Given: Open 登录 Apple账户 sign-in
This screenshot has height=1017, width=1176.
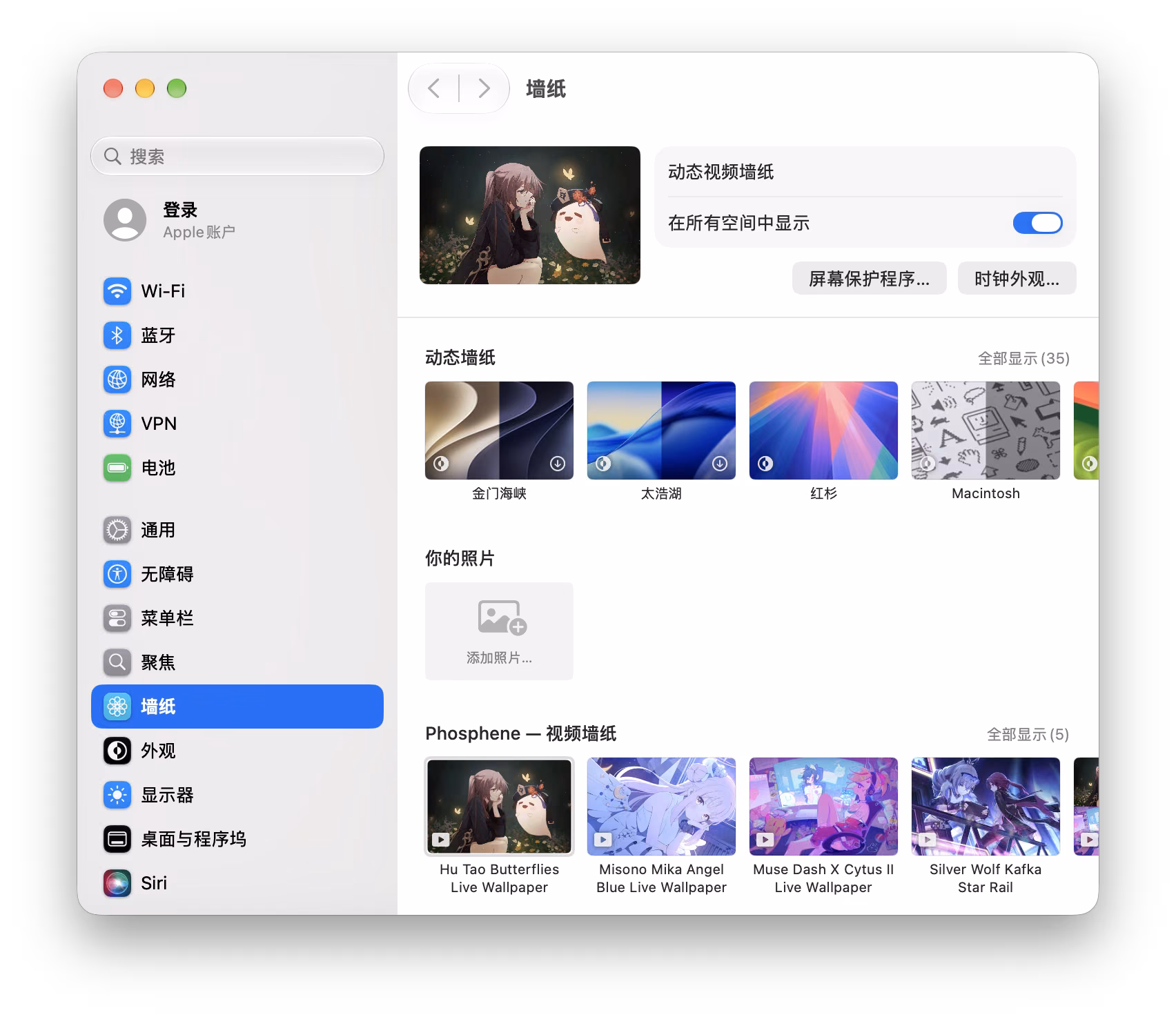Looking at the screenshot, I should [237, 220].
